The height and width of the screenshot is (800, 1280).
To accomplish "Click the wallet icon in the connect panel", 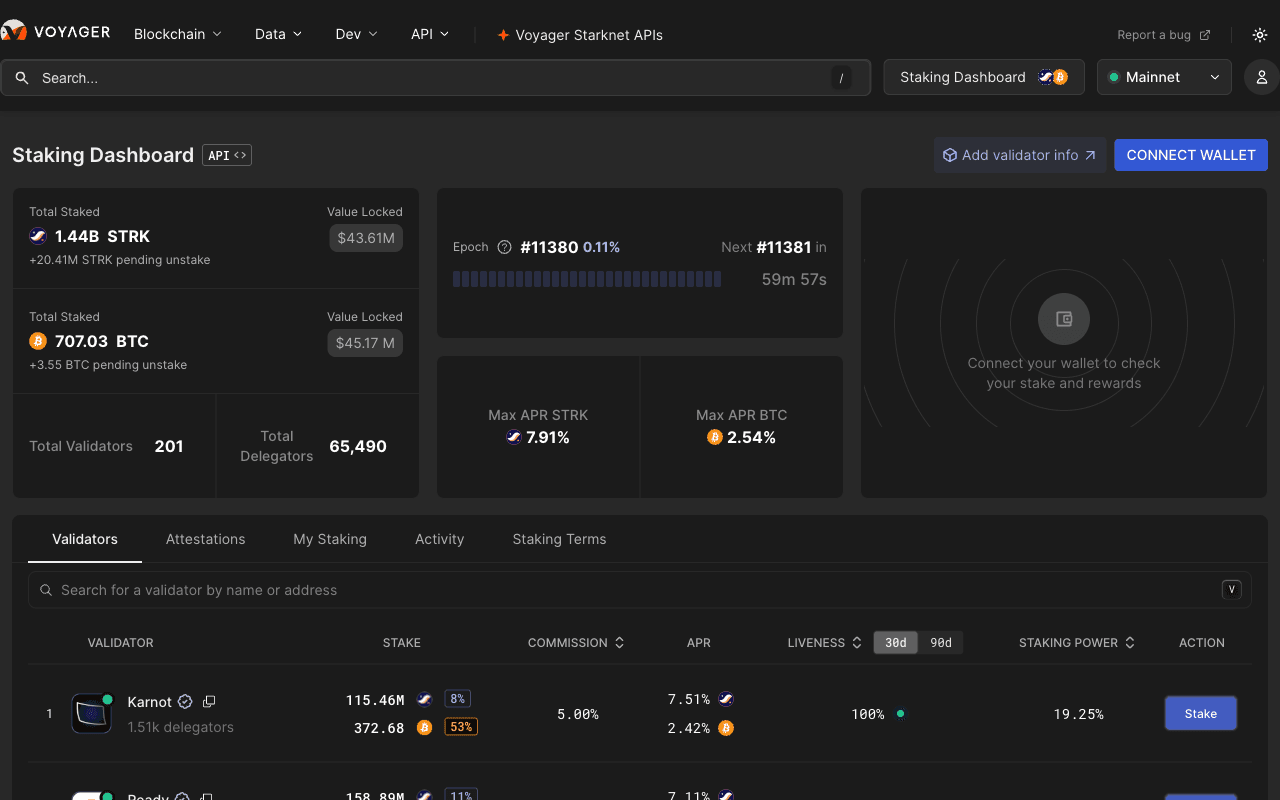I will pos(1064,319).
